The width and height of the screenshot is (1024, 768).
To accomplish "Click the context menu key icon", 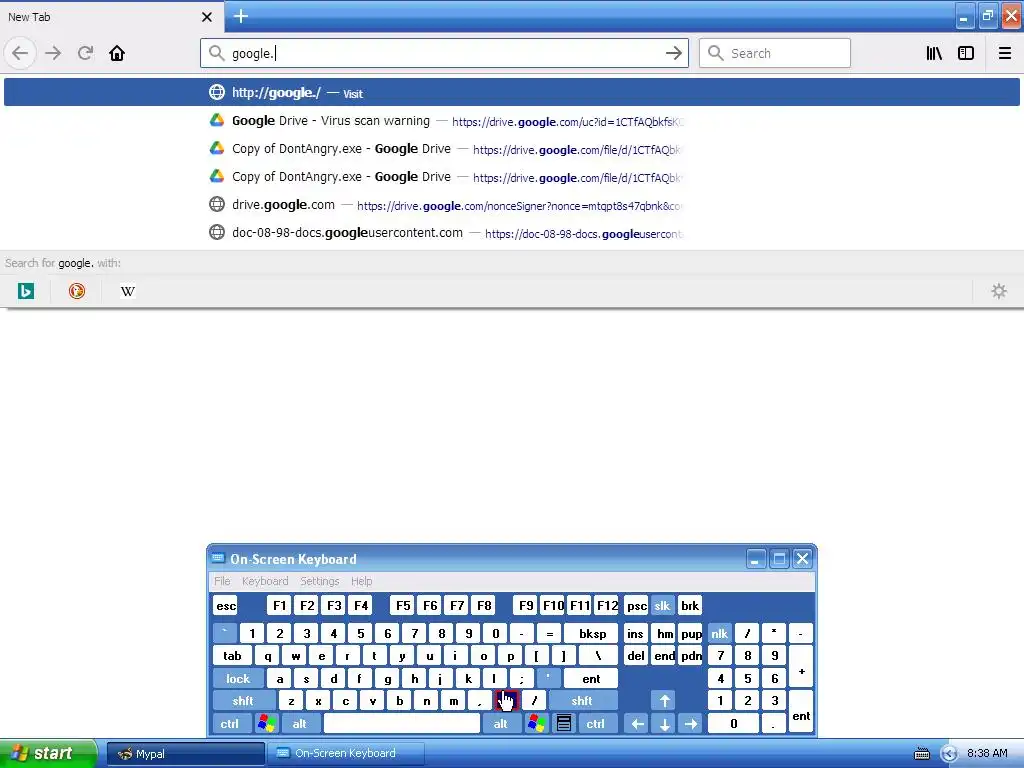I will coord(564,724).
